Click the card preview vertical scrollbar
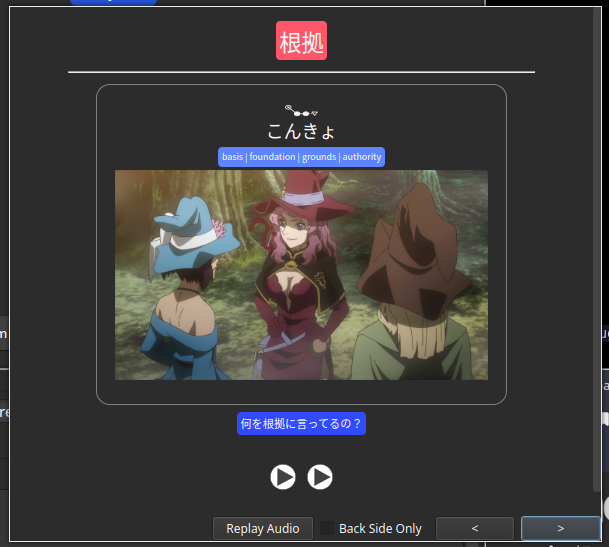The height and width of the screenshot is (547, 609). pyautogui.click(x=597, y=249)
